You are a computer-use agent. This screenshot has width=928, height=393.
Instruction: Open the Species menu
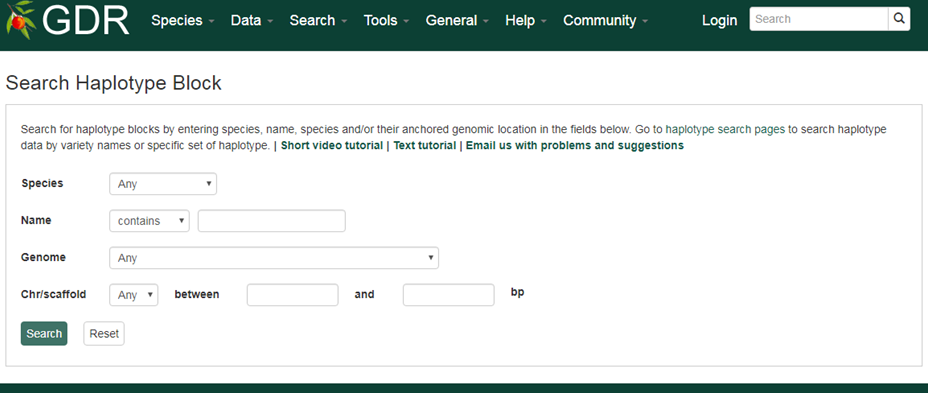click(183, 20)
